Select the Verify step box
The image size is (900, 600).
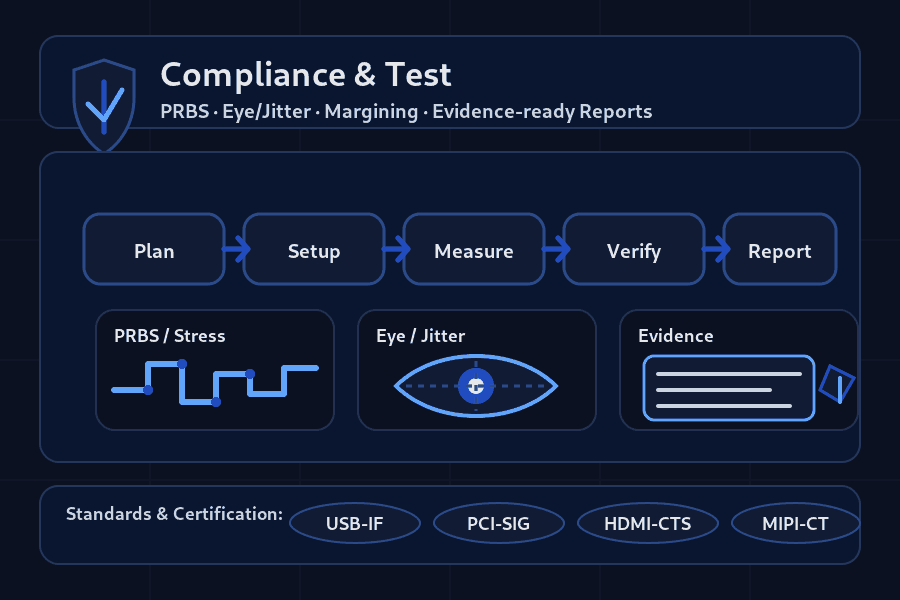[634, 249]
